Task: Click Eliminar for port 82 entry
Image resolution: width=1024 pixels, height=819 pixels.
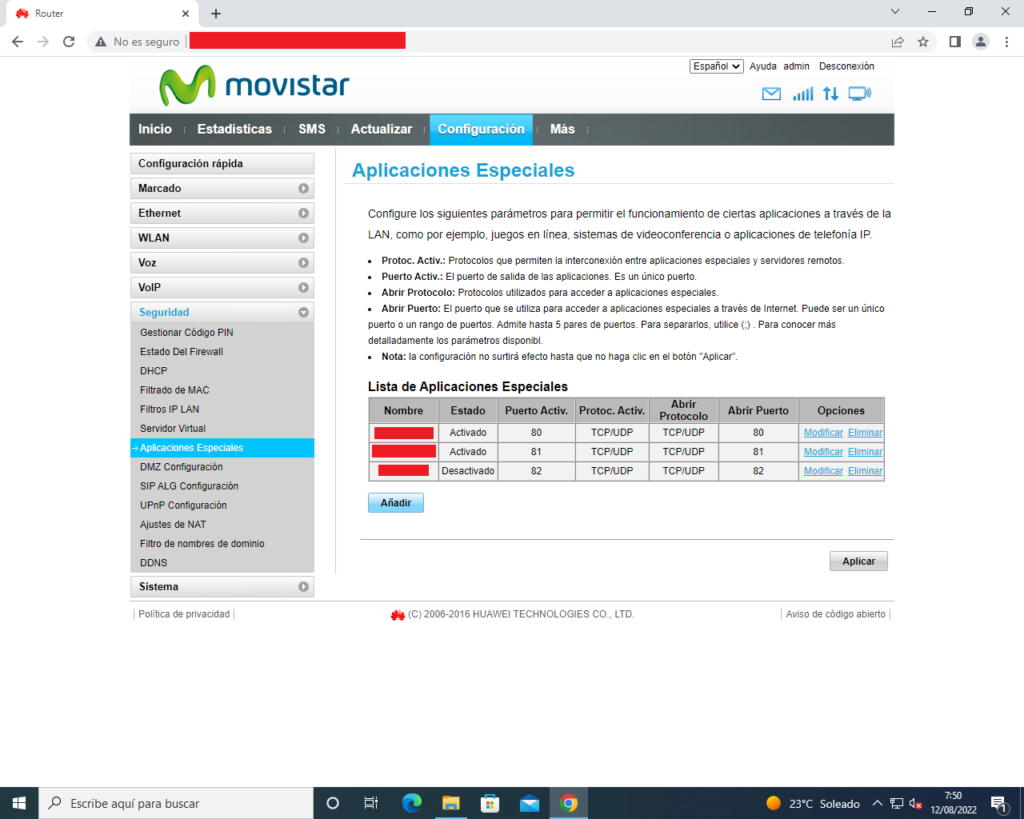Action: click(x=865, y=471)
